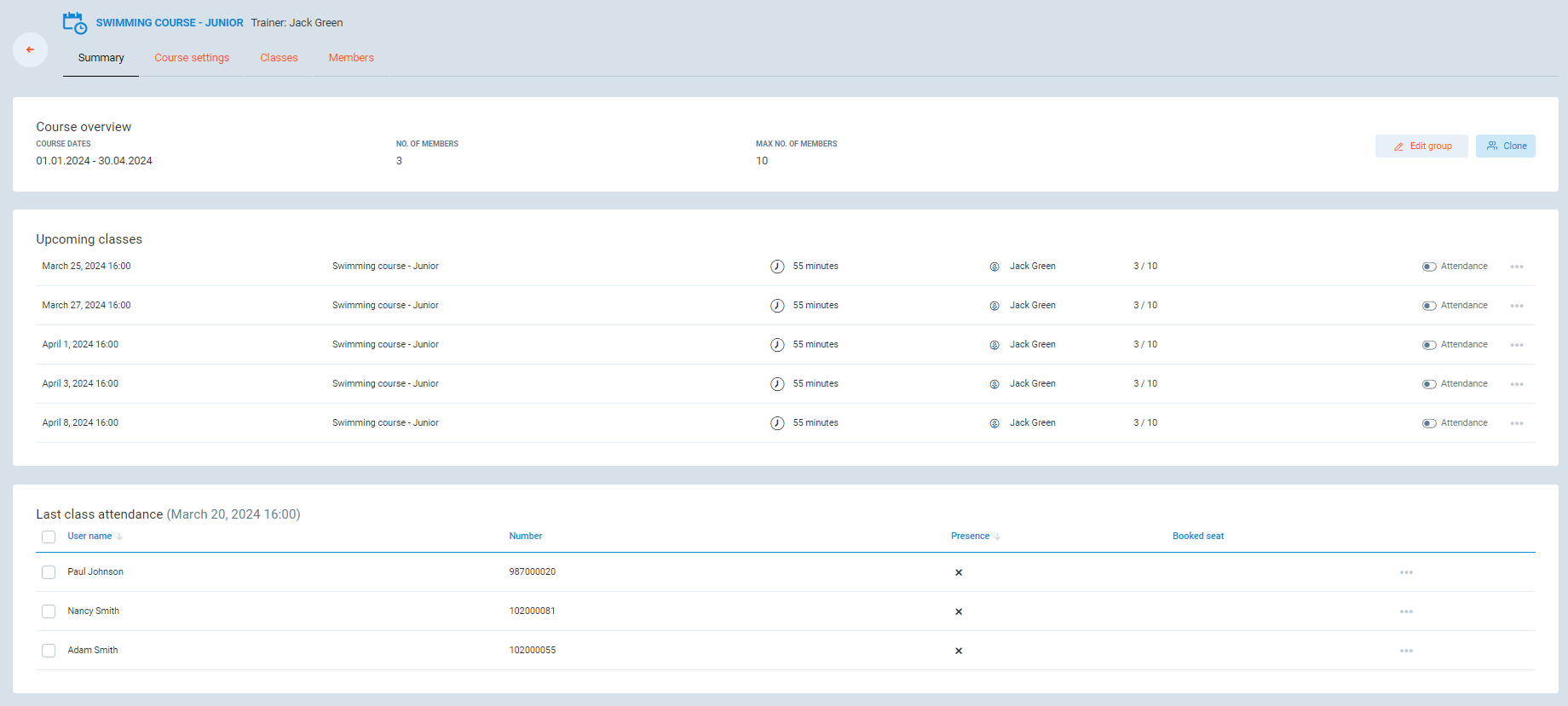Check the box next to Nancy Smith
Screen dimensions: 1568x706
point(49,611)
